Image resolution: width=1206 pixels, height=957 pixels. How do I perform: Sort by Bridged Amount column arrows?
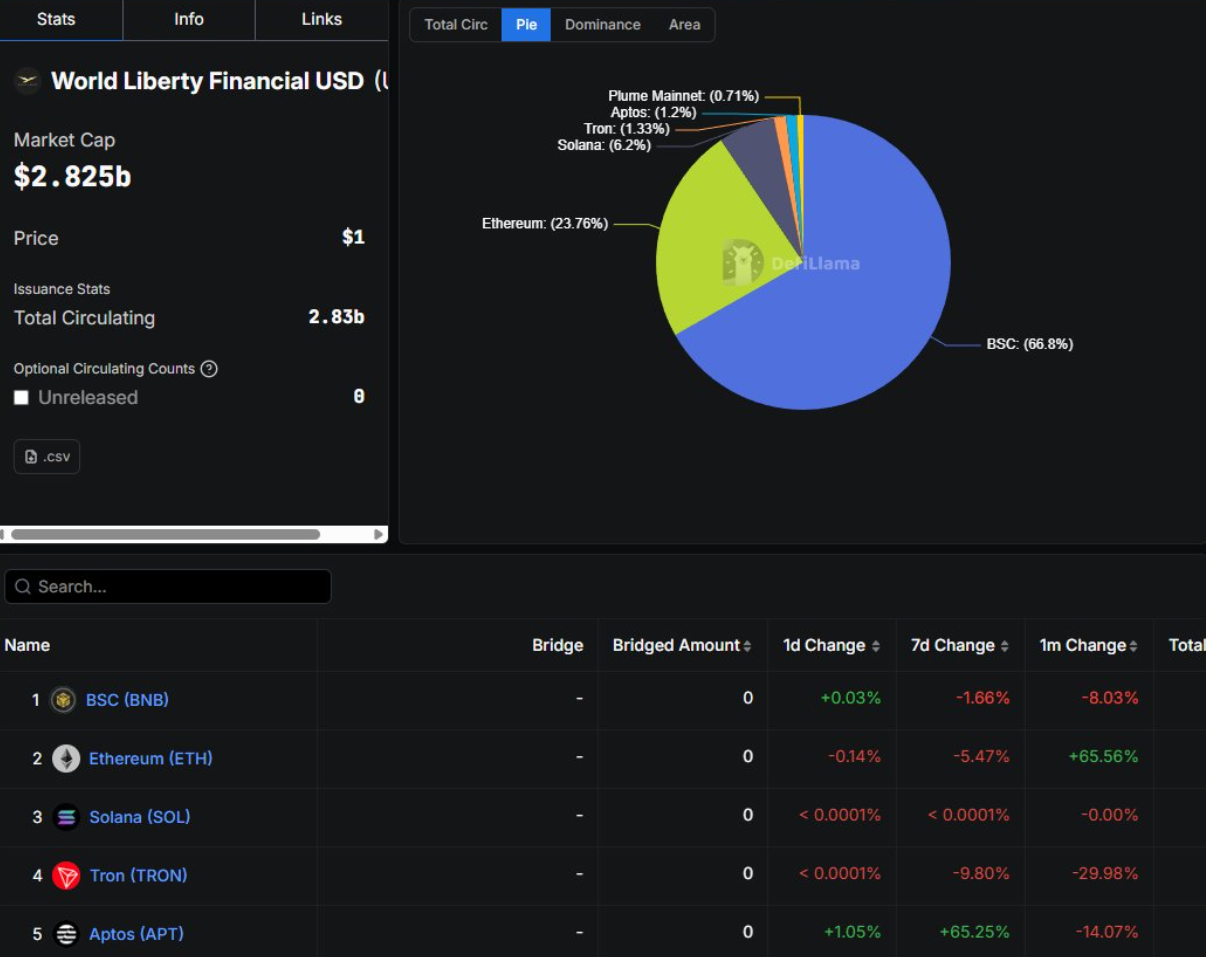click(x=747, y=646)
